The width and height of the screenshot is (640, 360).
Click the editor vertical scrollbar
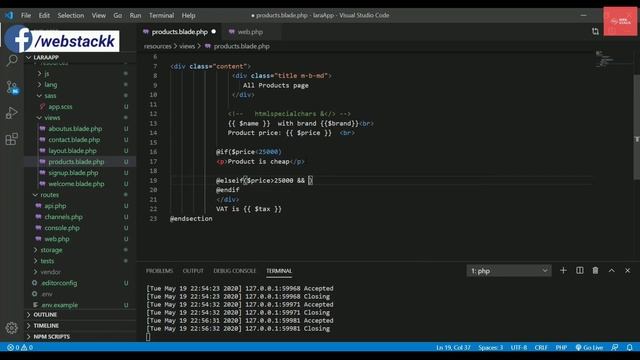(636, 127)
